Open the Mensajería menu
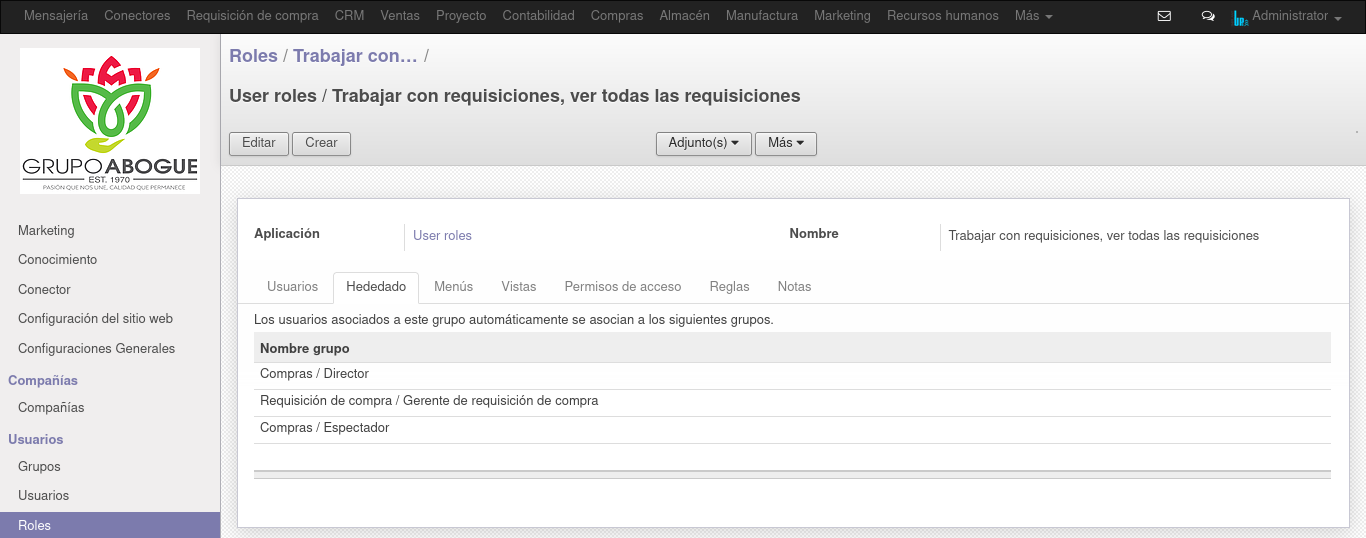 (x=56, y=16)
